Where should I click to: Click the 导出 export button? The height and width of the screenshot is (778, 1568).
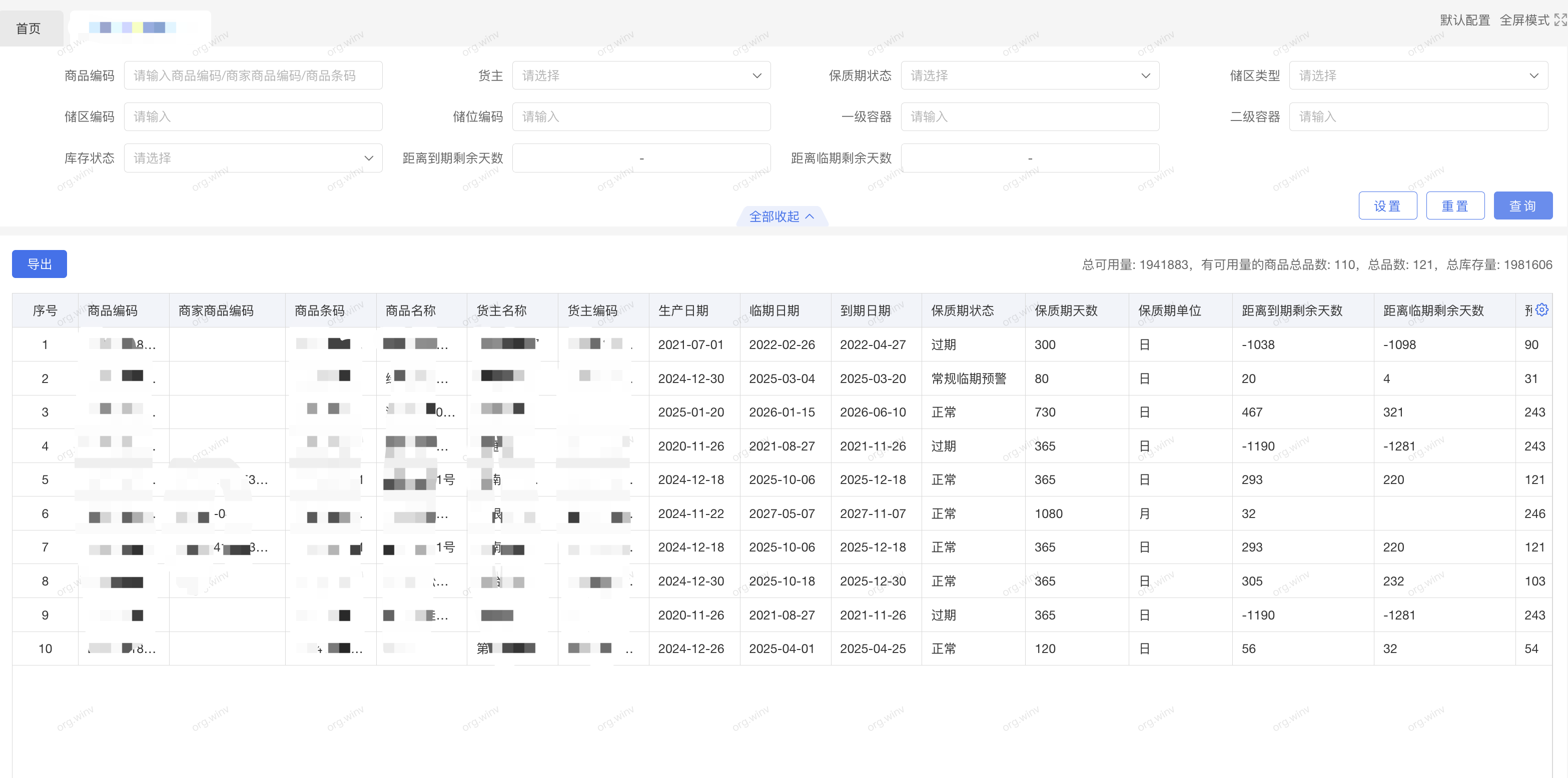pyautogui.click(x=39, y=263)
